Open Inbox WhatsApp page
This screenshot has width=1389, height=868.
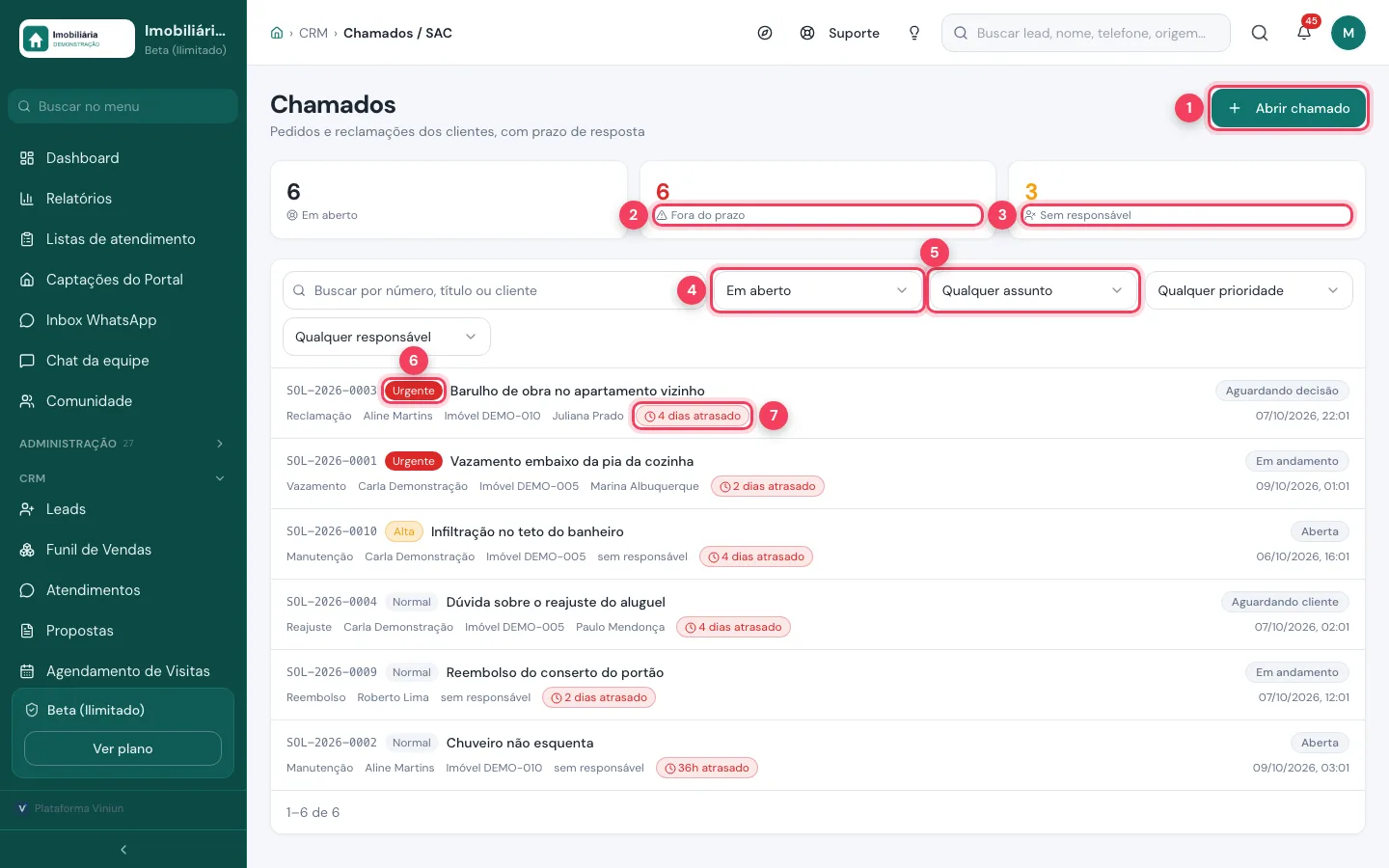click(123, 320)
